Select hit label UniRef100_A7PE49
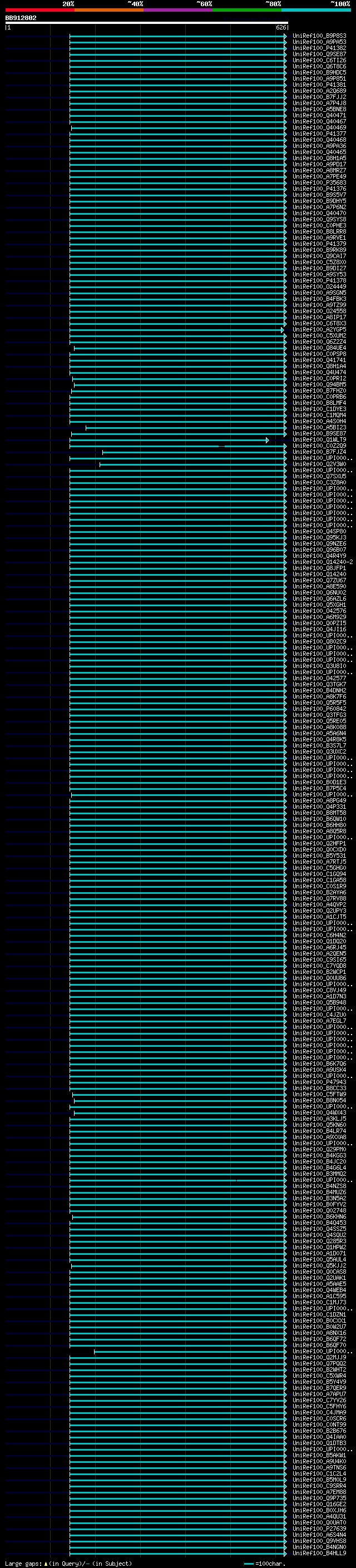 (319, 176)
